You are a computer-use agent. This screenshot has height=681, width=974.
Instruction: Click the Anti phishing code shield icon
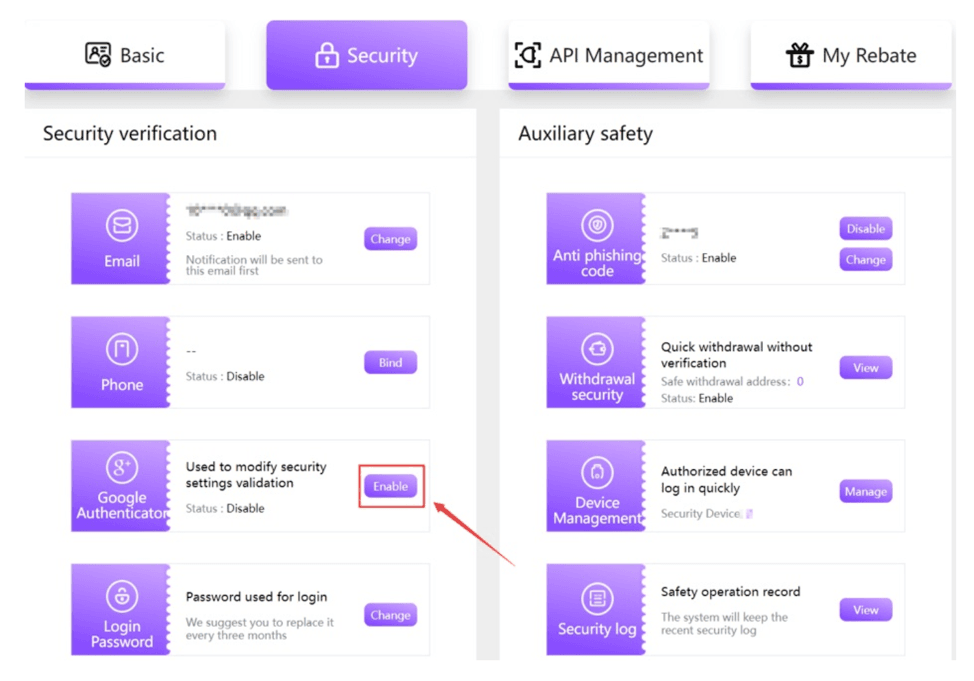coord(597,224)
